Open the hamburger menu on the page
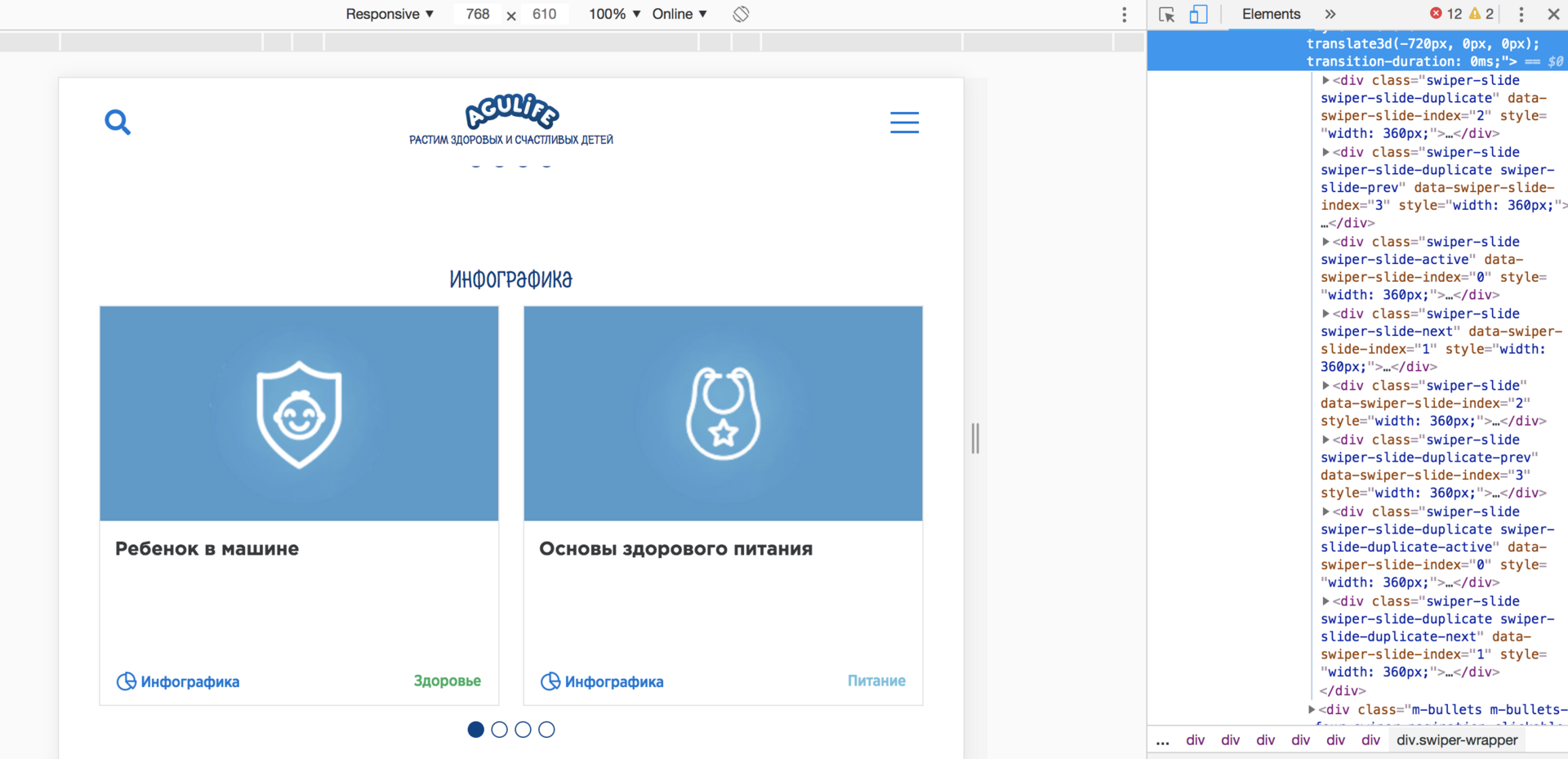This screenshot has width=1568, height=759. coord(904,123)
